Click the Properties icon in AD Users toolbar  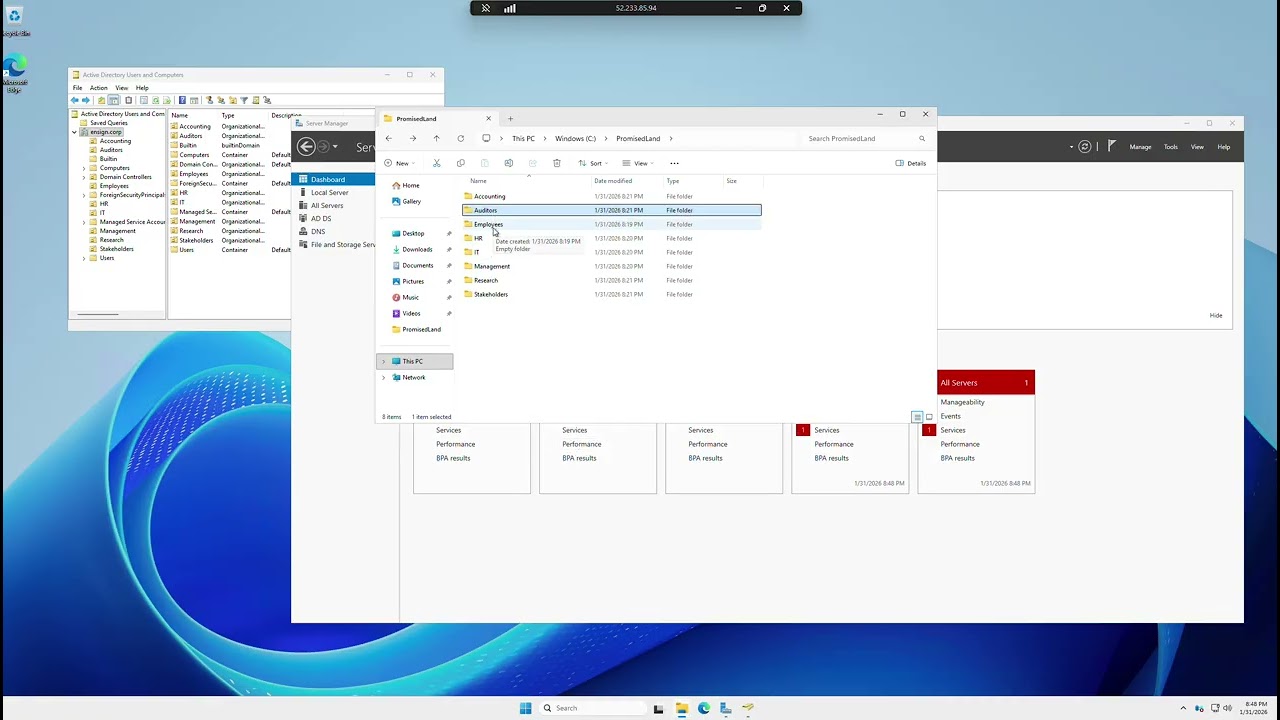(x=144, y=100)
